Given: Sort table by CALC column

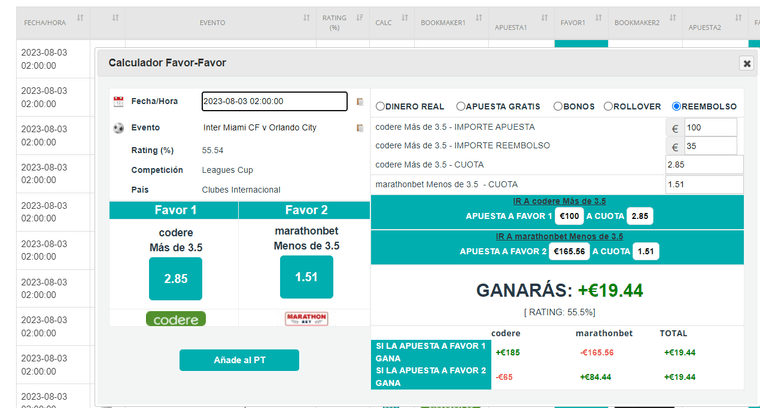Looking at the screenshot, I should click(404, 18).
